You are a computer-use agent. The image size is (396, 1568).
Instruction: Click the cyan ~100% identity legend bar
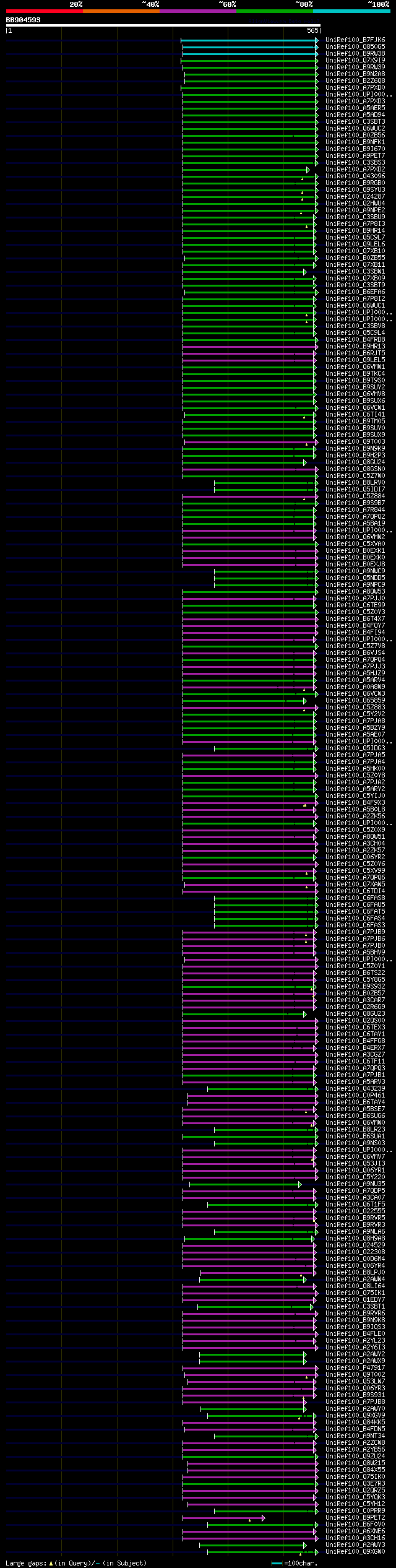click(x=351, y=11)
